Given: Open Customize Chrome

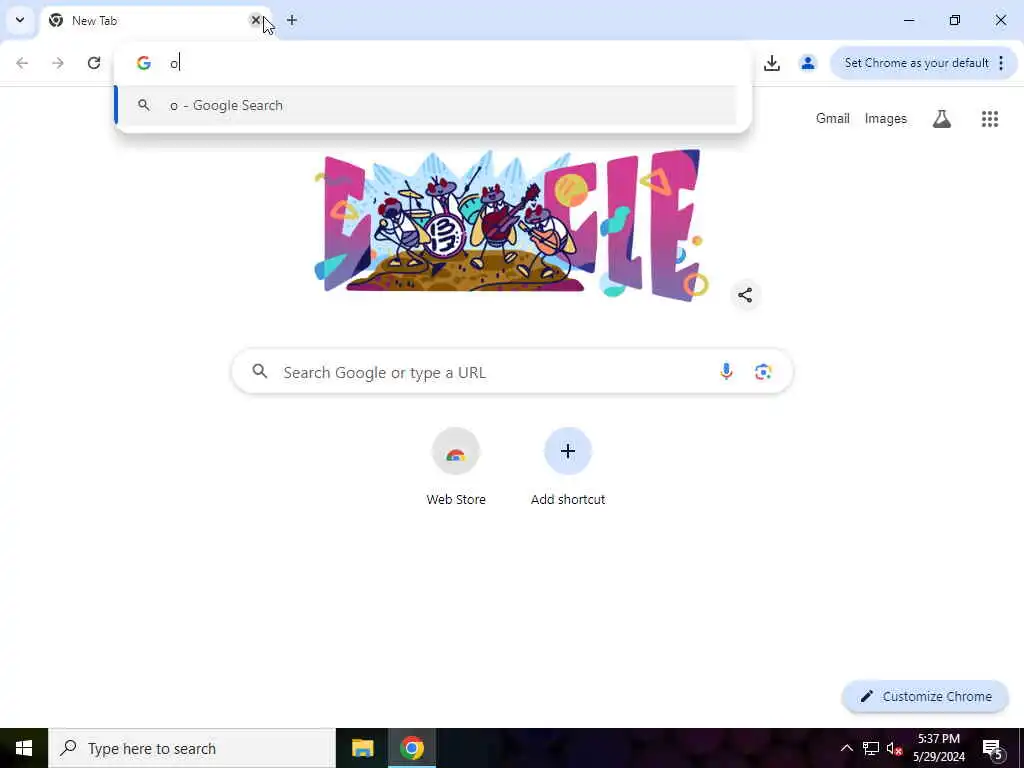Looking at the screenshot, I should tap(925, 696).
